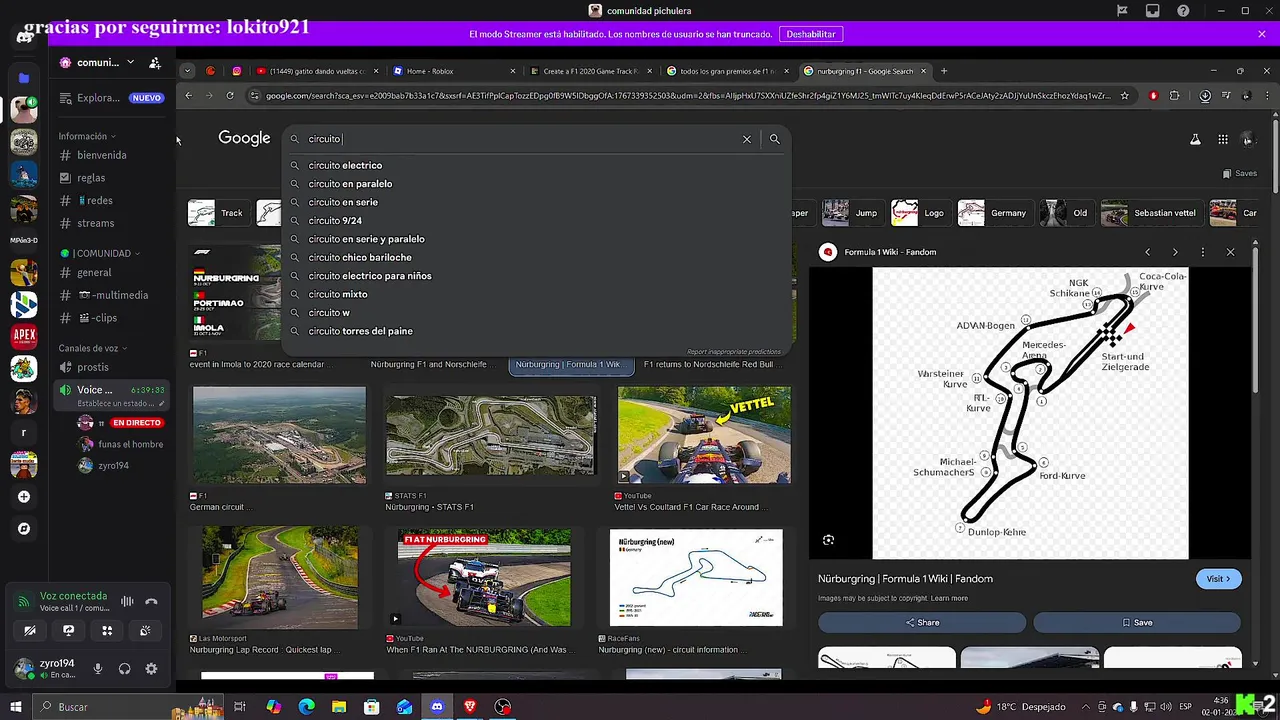
Task: Collapse the Información category
Action: (86, 136)
